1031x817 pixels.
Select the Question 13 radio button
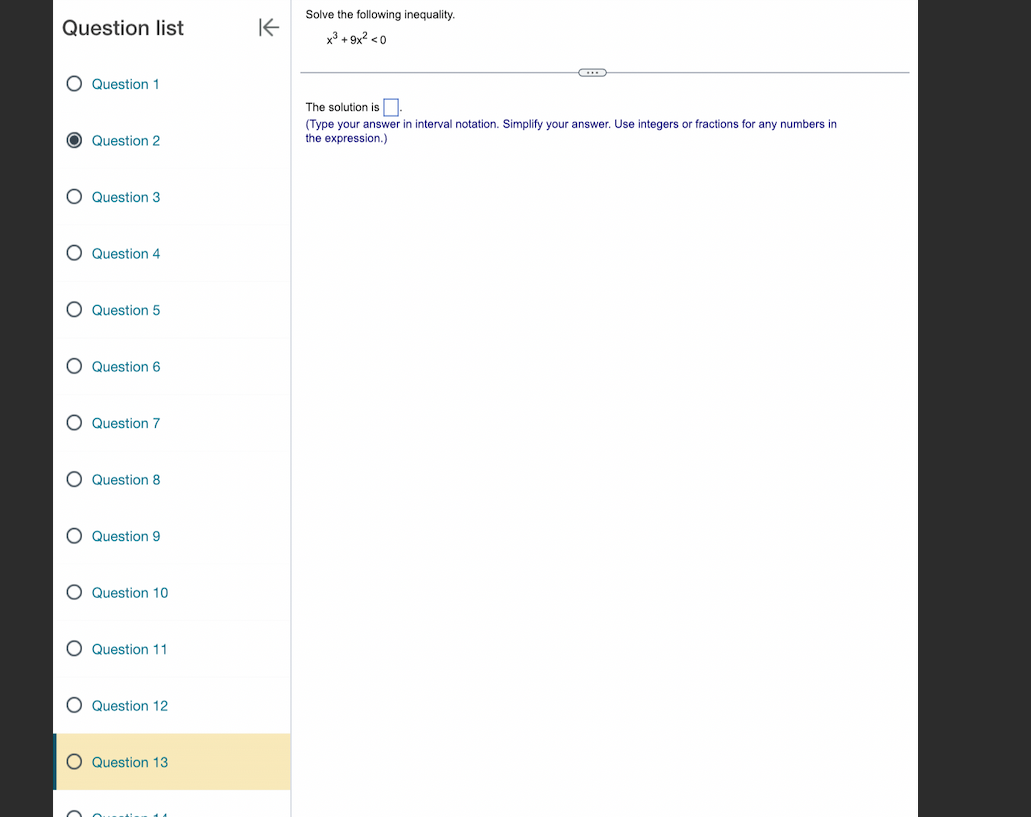(74, 762)
